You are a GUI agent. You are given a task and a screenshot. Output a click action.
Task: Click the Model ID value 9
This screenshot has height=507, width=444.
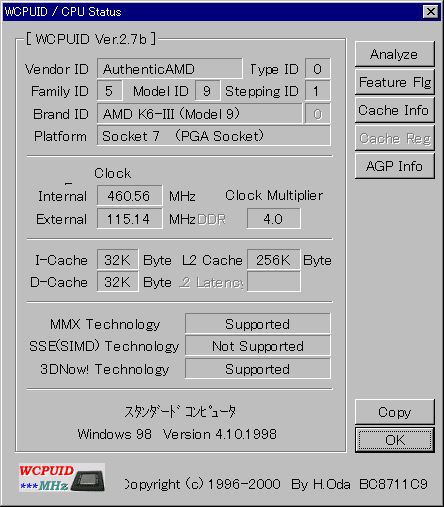coord(207,91)
